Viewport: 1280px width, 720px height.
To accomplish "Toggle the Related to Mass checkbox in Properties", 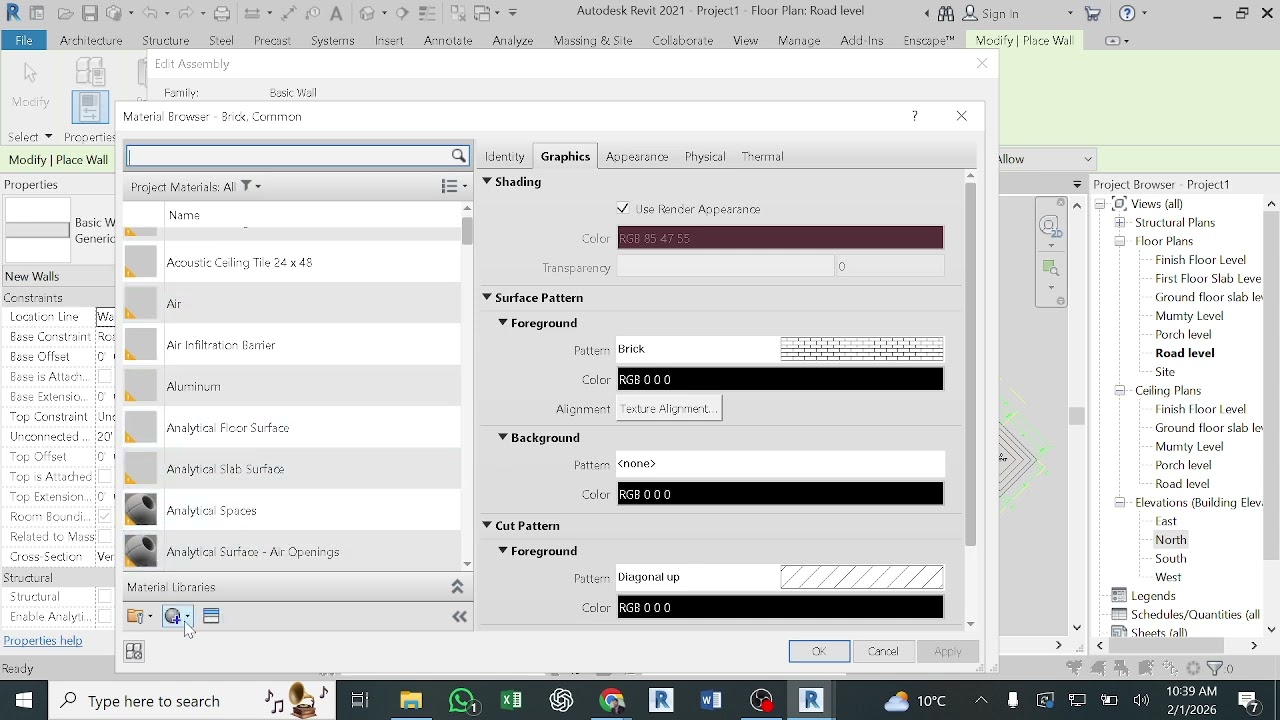I will coord(105,537).
